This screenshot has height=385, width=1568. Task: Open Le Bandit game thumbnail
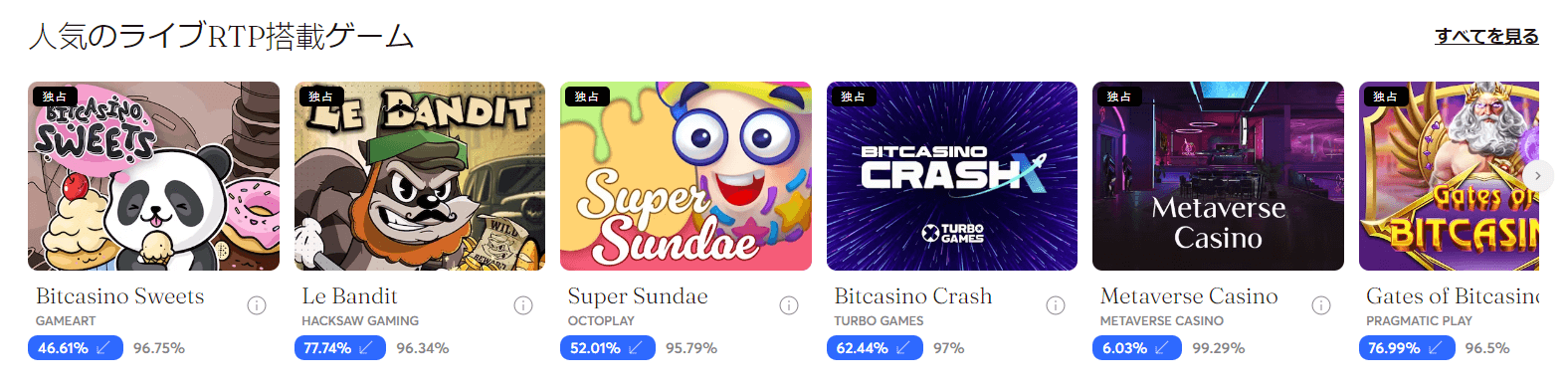pyautogui.click(x=420, y=176)
